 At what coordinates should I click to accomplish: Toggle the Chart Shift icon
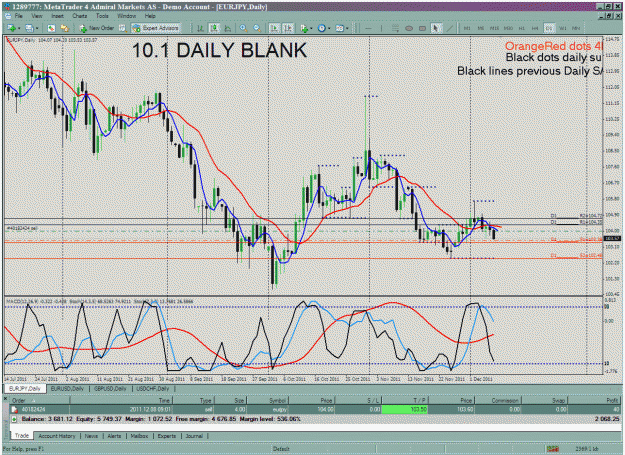pos(288,28)
